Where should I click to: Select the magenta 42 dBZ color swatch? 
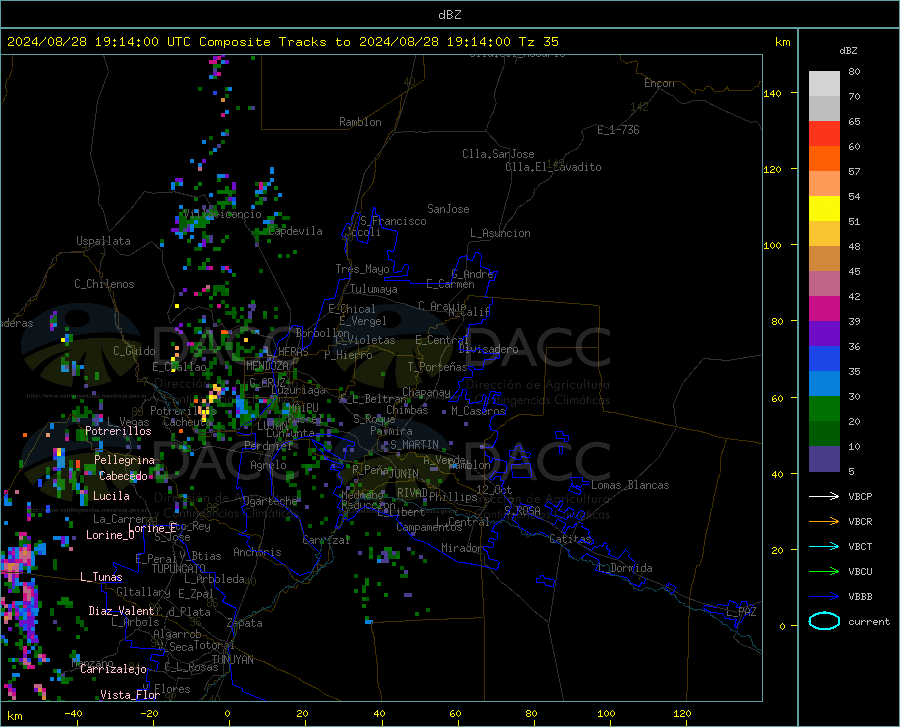pos(824,309)
